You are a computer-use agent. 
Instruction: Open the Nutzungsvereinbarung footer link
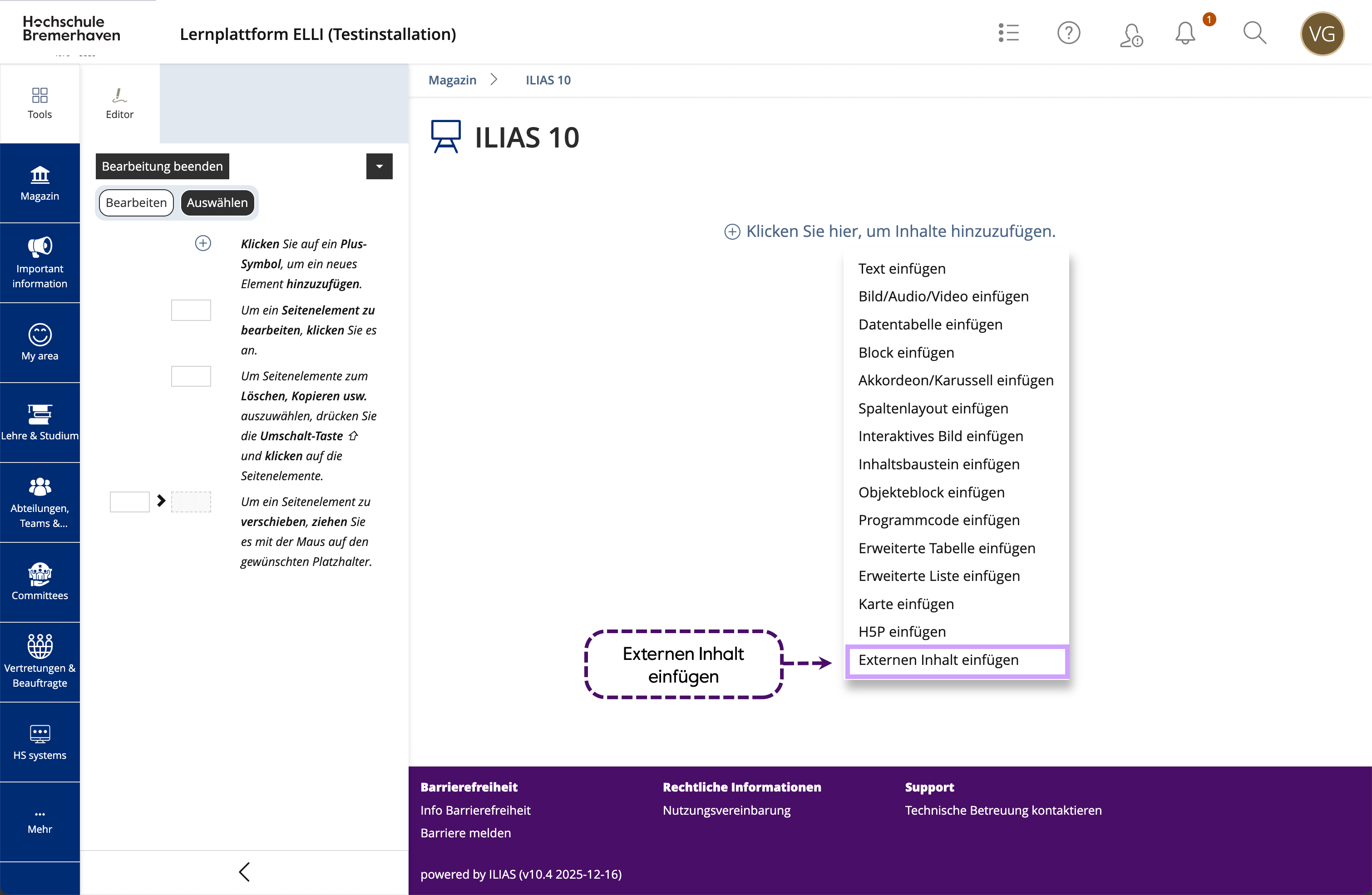726,810
